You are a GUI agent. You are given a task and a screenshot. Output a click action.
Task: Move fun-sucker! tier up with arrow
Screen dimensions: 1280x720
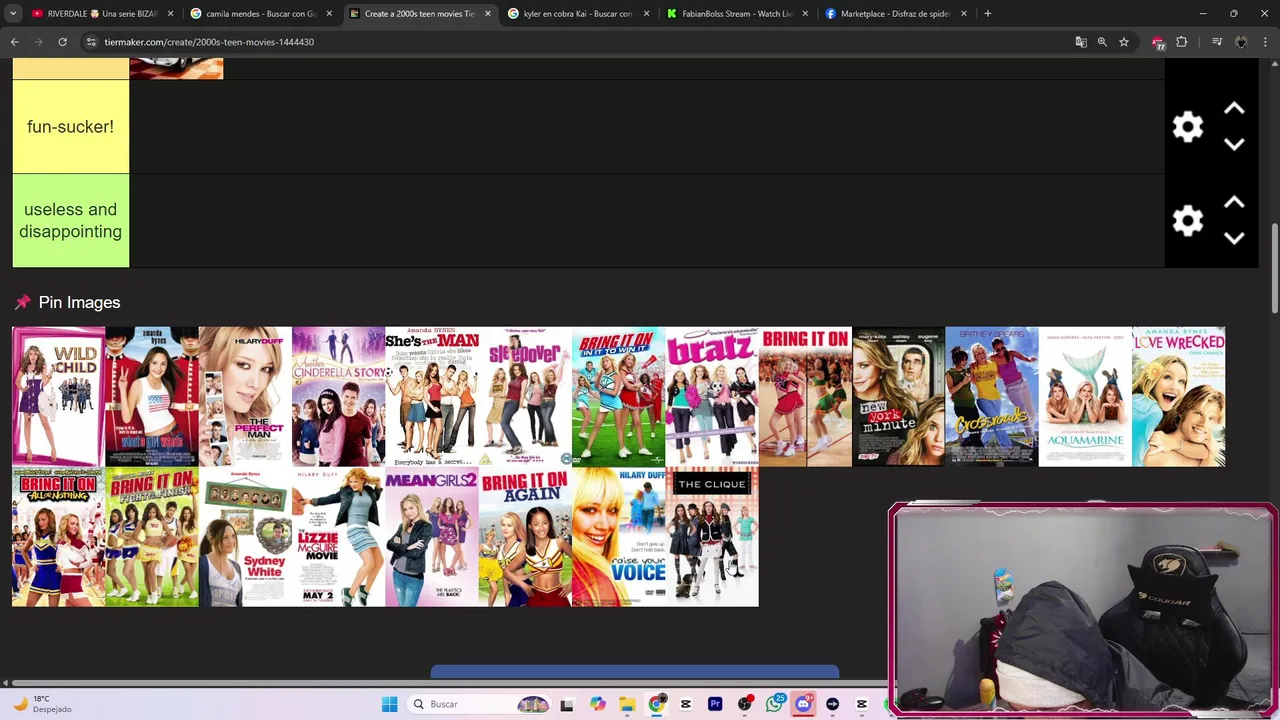(1234, 109)
